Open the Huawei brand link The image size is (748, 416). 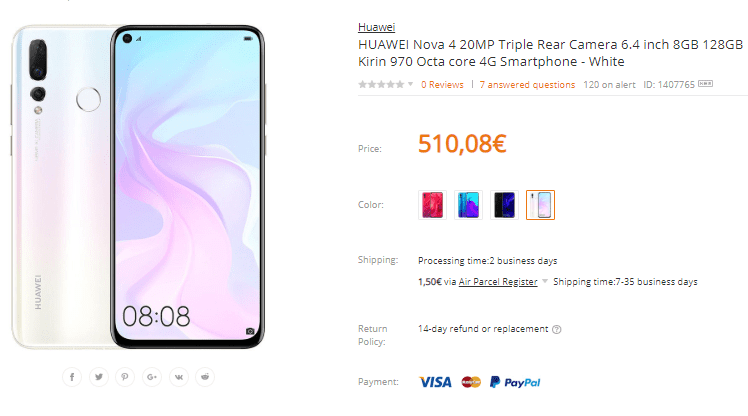[x=376, y=27]
